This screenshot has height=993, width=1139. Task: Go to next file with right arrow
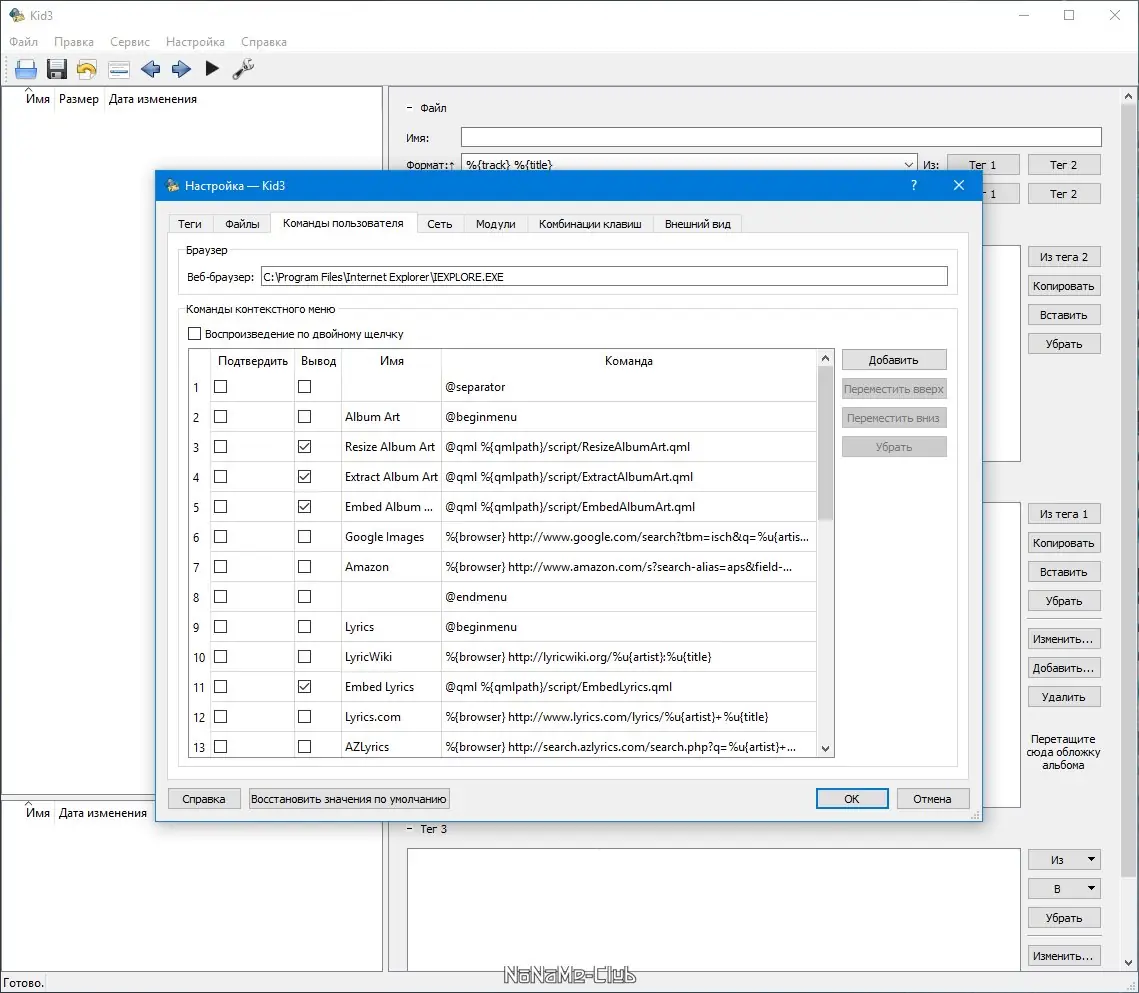click(x=181, y=69)
